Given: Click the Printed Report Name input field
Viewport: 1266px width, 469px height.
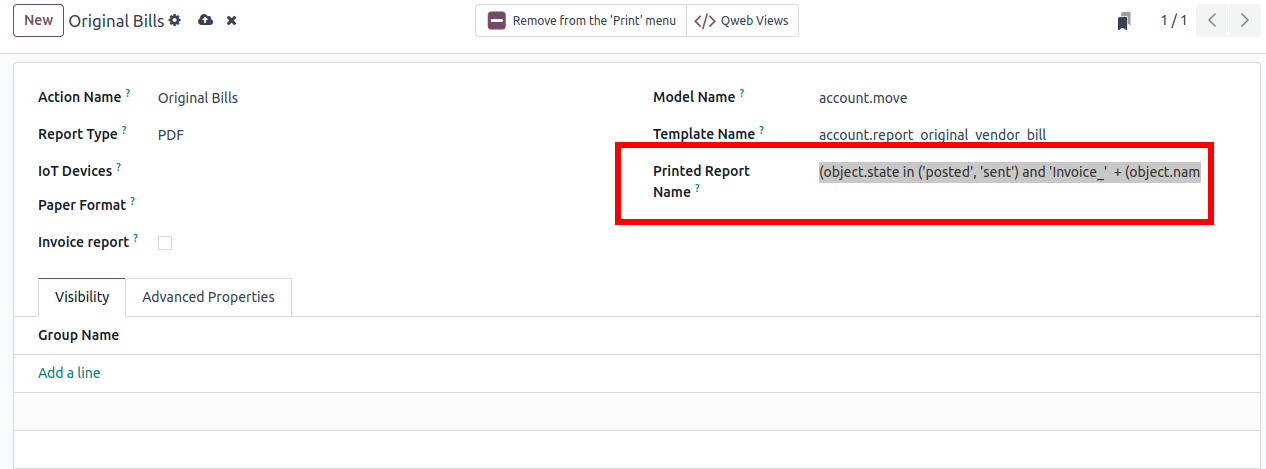Looking at the screenshot, I should point(1009,172).
